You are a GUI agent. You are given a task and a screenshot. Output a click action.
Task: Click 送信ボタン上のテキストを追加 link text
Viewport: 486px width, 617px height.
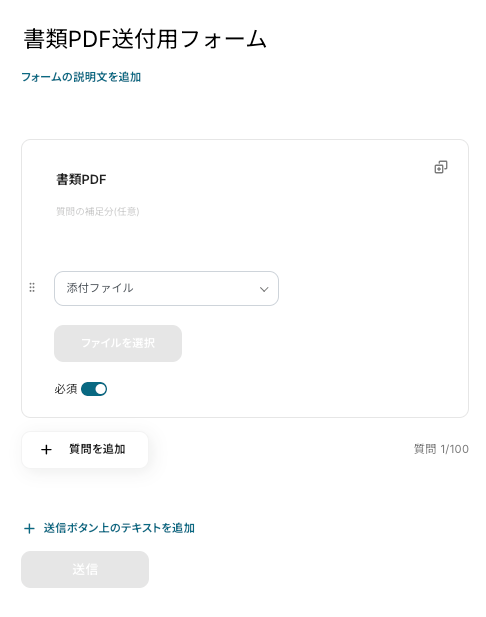pyautogui.click(x=119, y=528)
